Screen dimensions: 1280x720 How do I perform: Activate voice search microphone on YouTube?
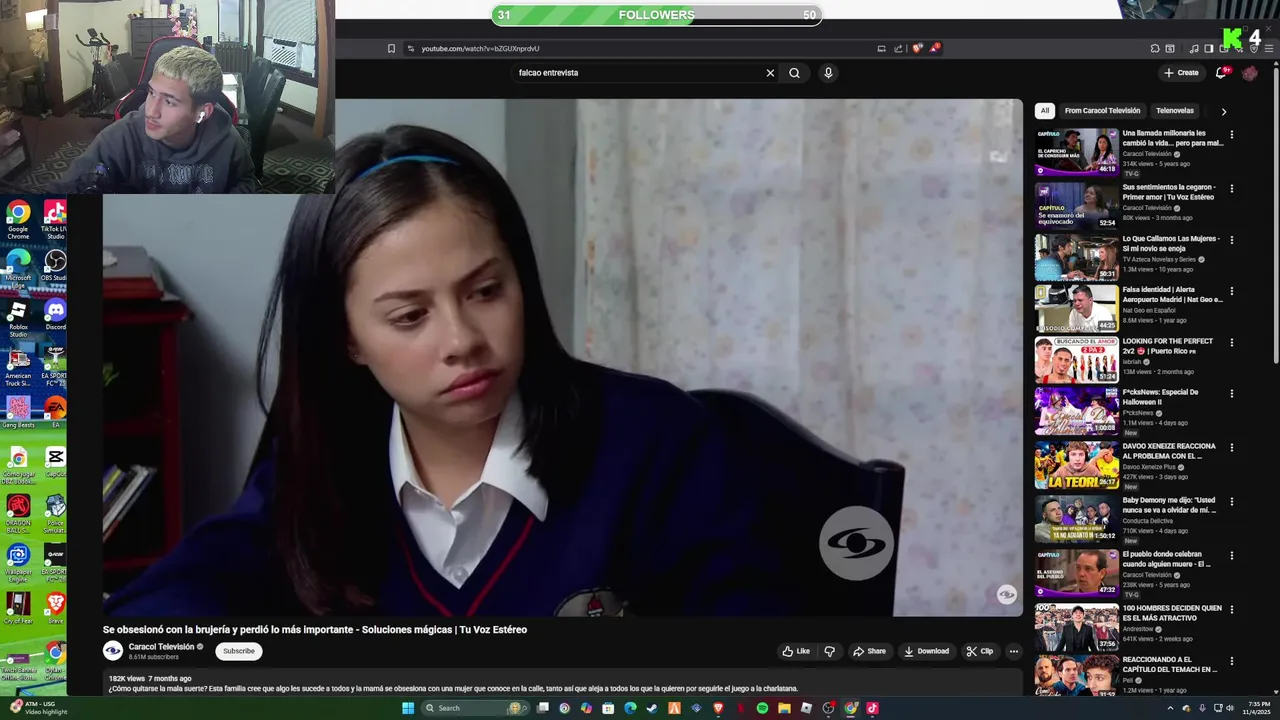click(x=828, y=73)
